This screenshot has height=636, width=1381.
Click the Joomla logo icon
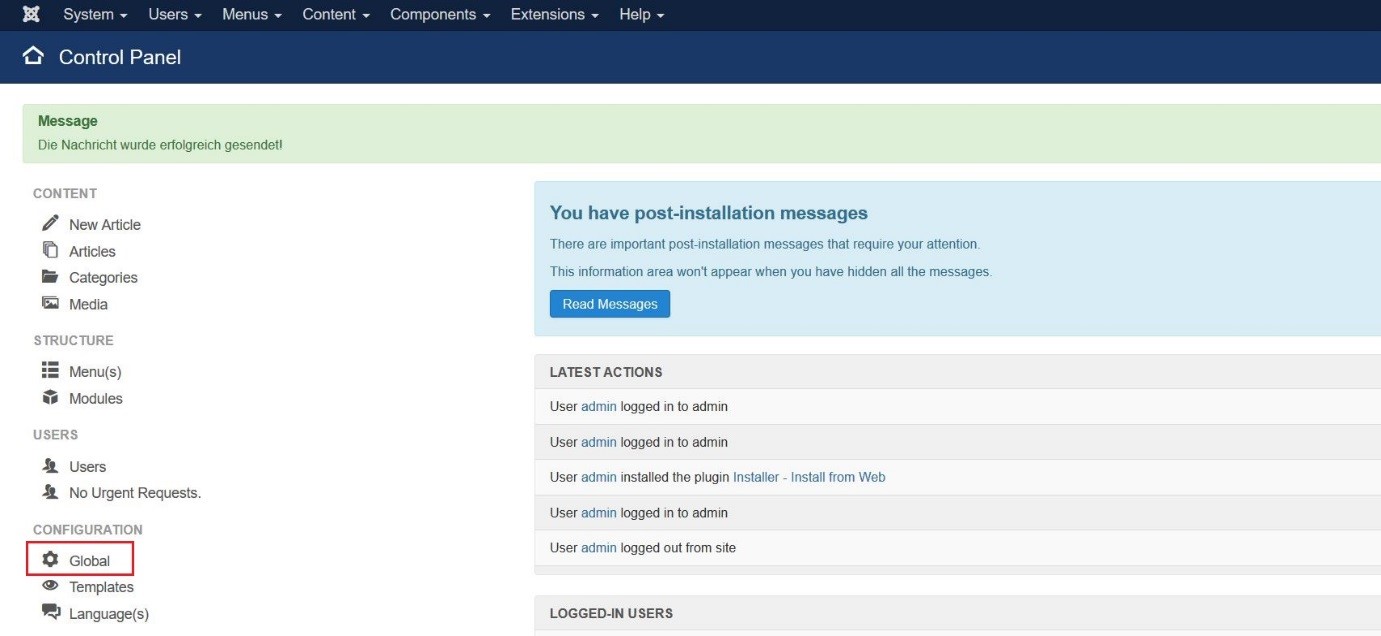click(x=31, y=15)
